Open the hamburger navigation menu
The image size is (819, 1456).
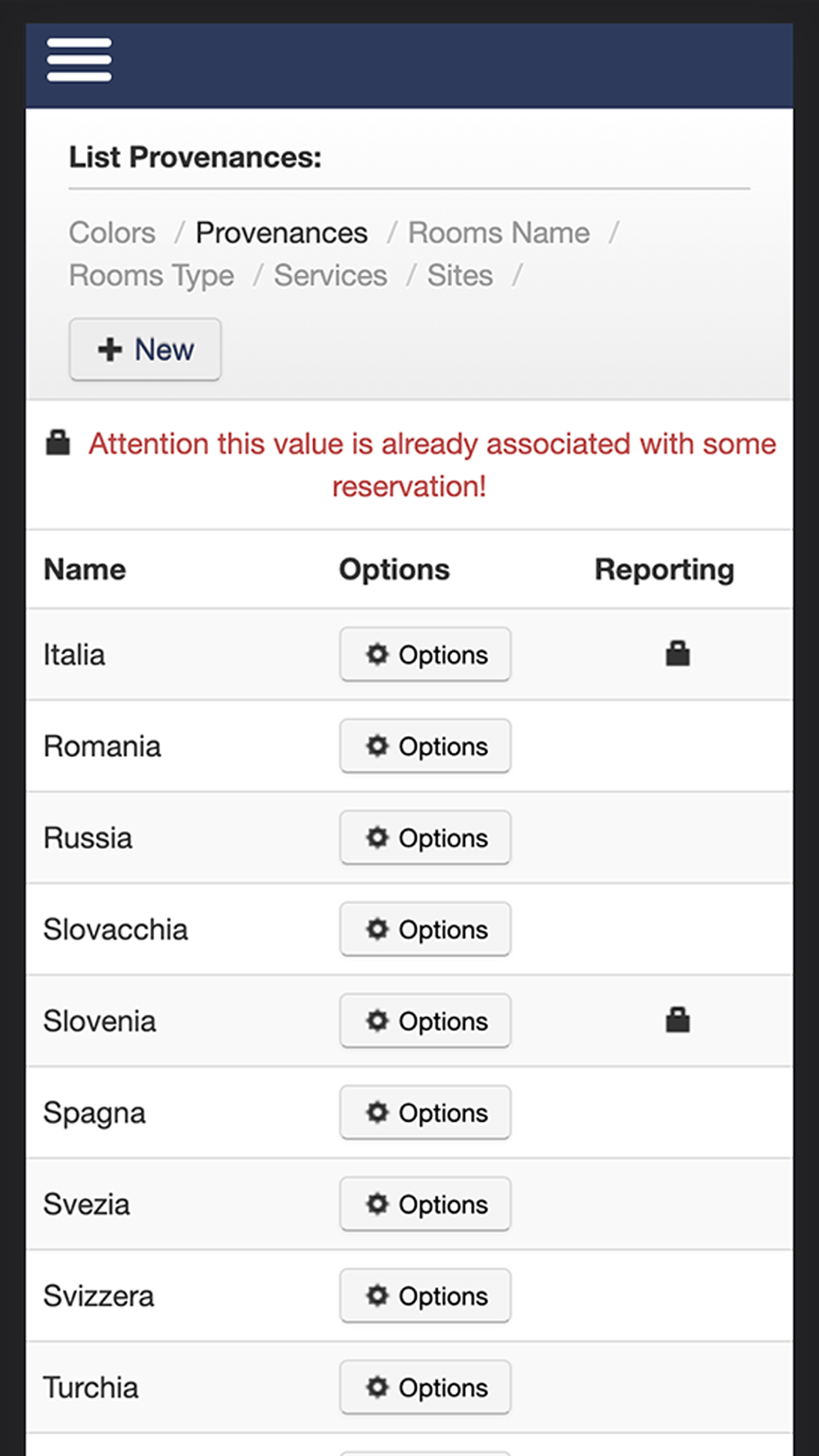pos(79,61)
